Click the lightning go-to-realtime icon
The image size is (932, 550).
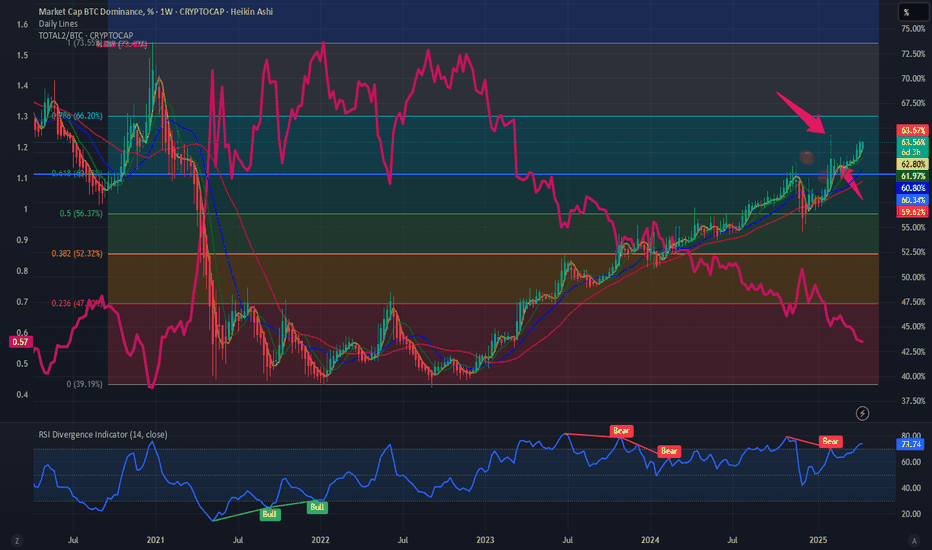[x=862, y=413]
